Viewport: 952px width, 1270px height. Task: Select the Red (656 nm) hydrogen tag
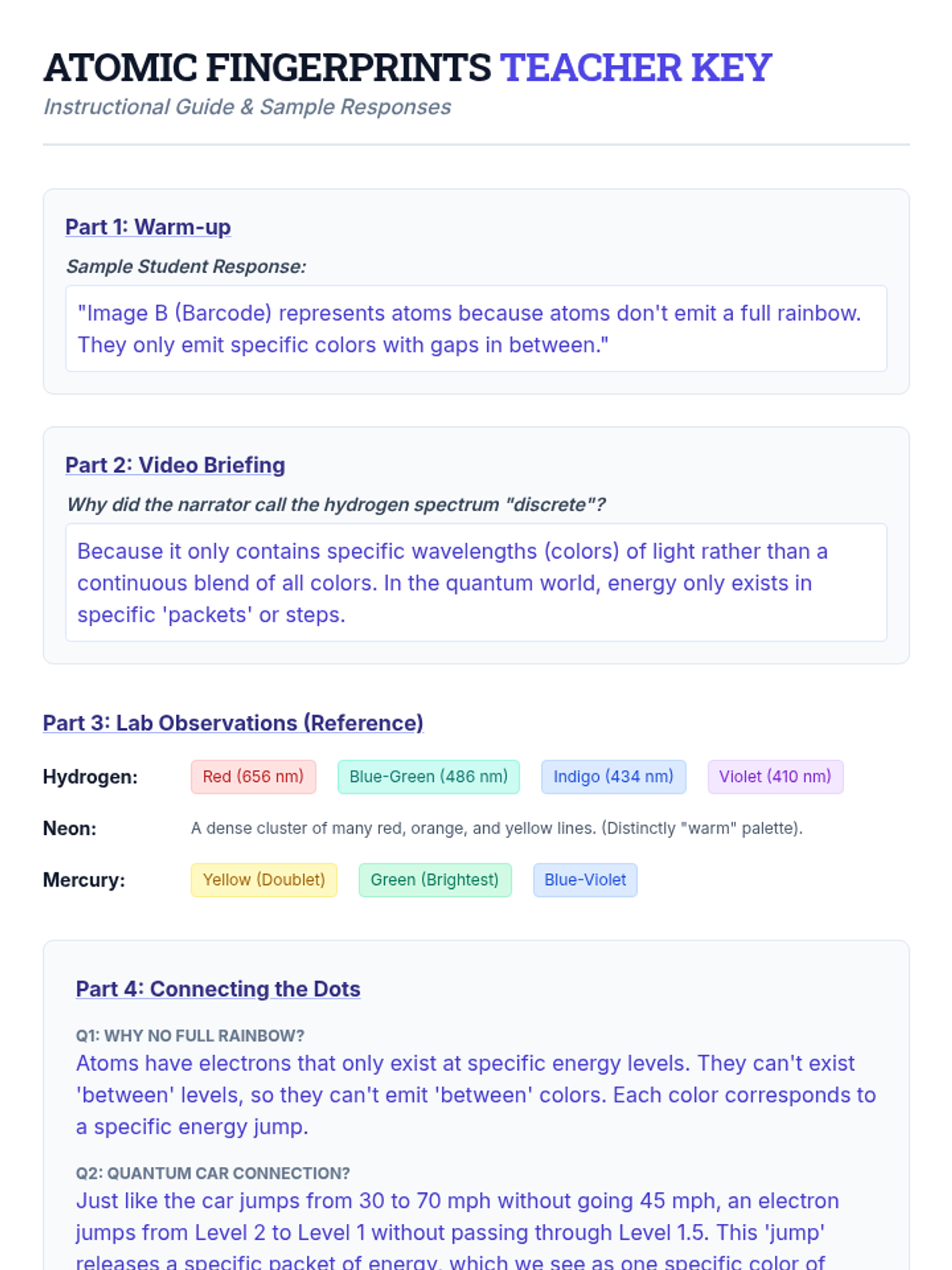[x=253, y=777]
